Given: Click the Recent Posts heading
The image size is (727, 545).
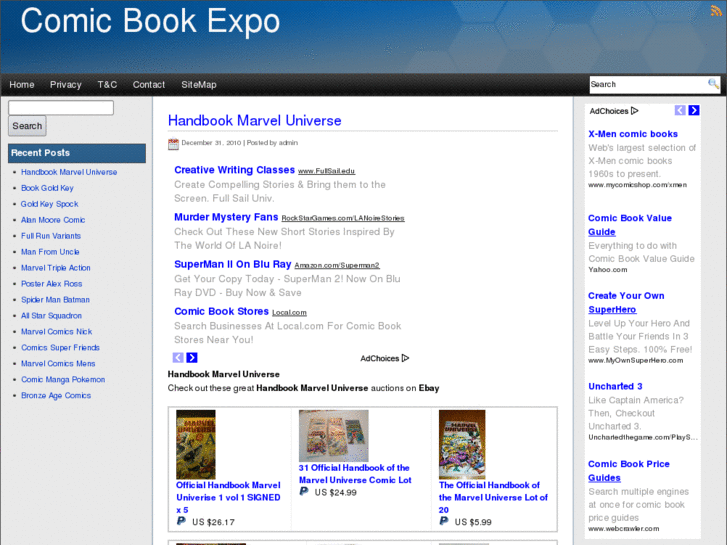Looking at the screenshot, I should (x=40, y=153).
